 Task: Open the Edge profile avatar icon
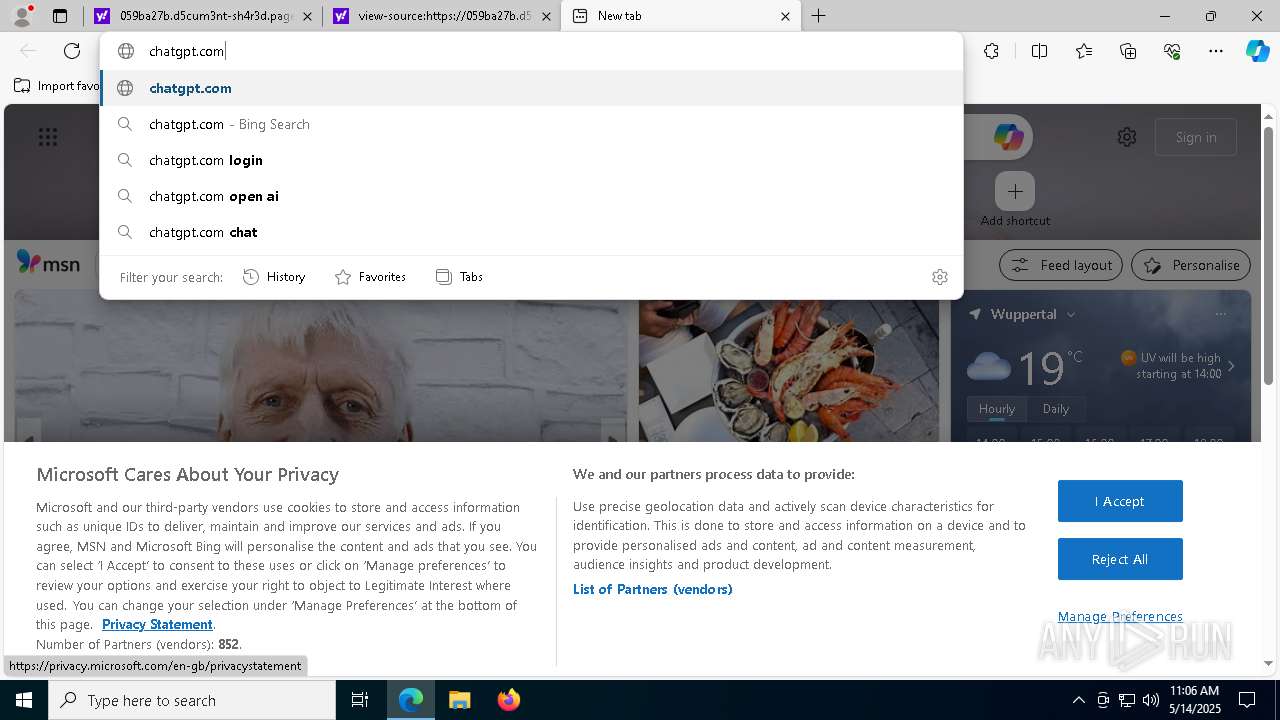pyautogui.click(x=21, y=16)
